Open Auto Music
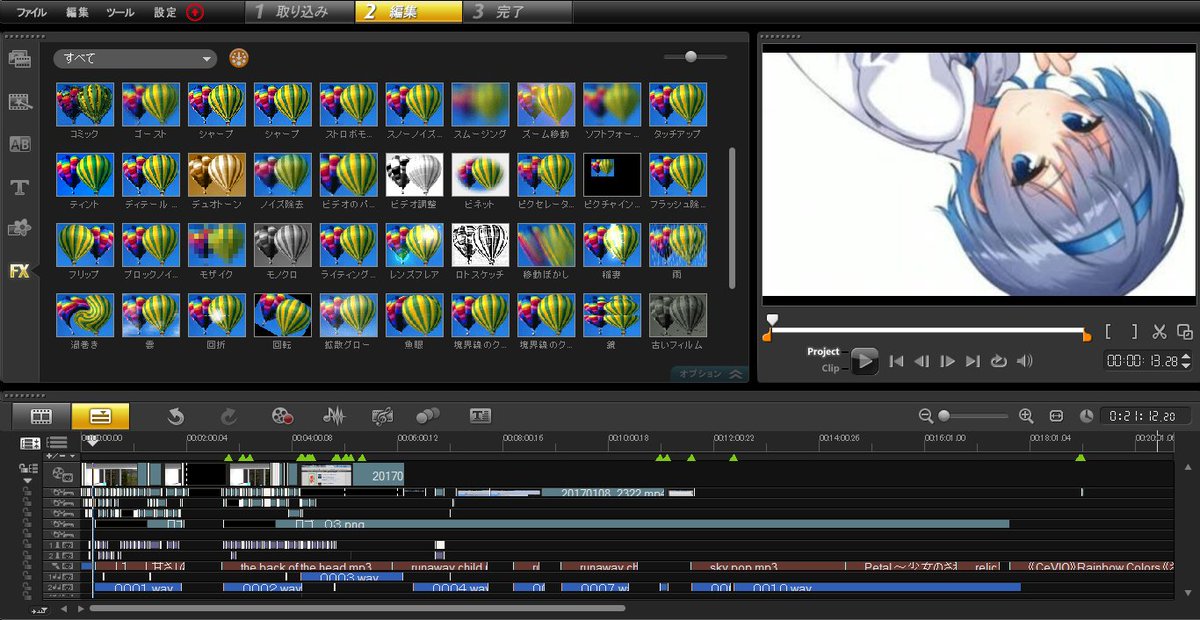Screen dimensions: 1200x620 coord(381,416)
